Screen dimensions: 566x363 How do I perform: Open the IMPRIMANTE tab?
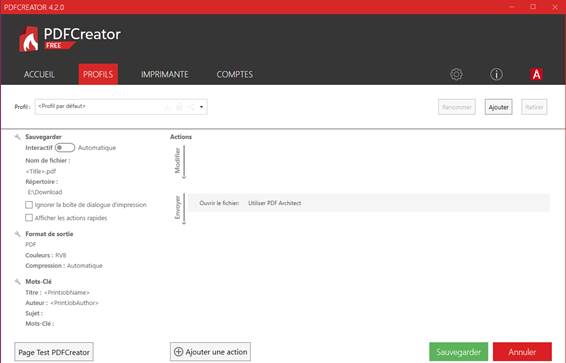[x=165, y=74]
